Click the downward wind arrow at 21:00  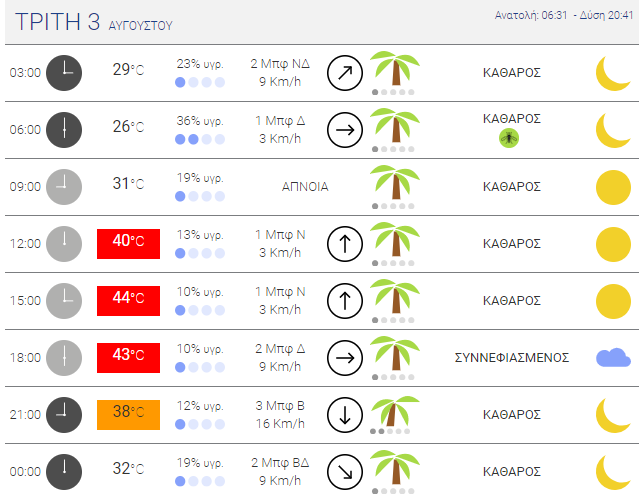point(345,415)
